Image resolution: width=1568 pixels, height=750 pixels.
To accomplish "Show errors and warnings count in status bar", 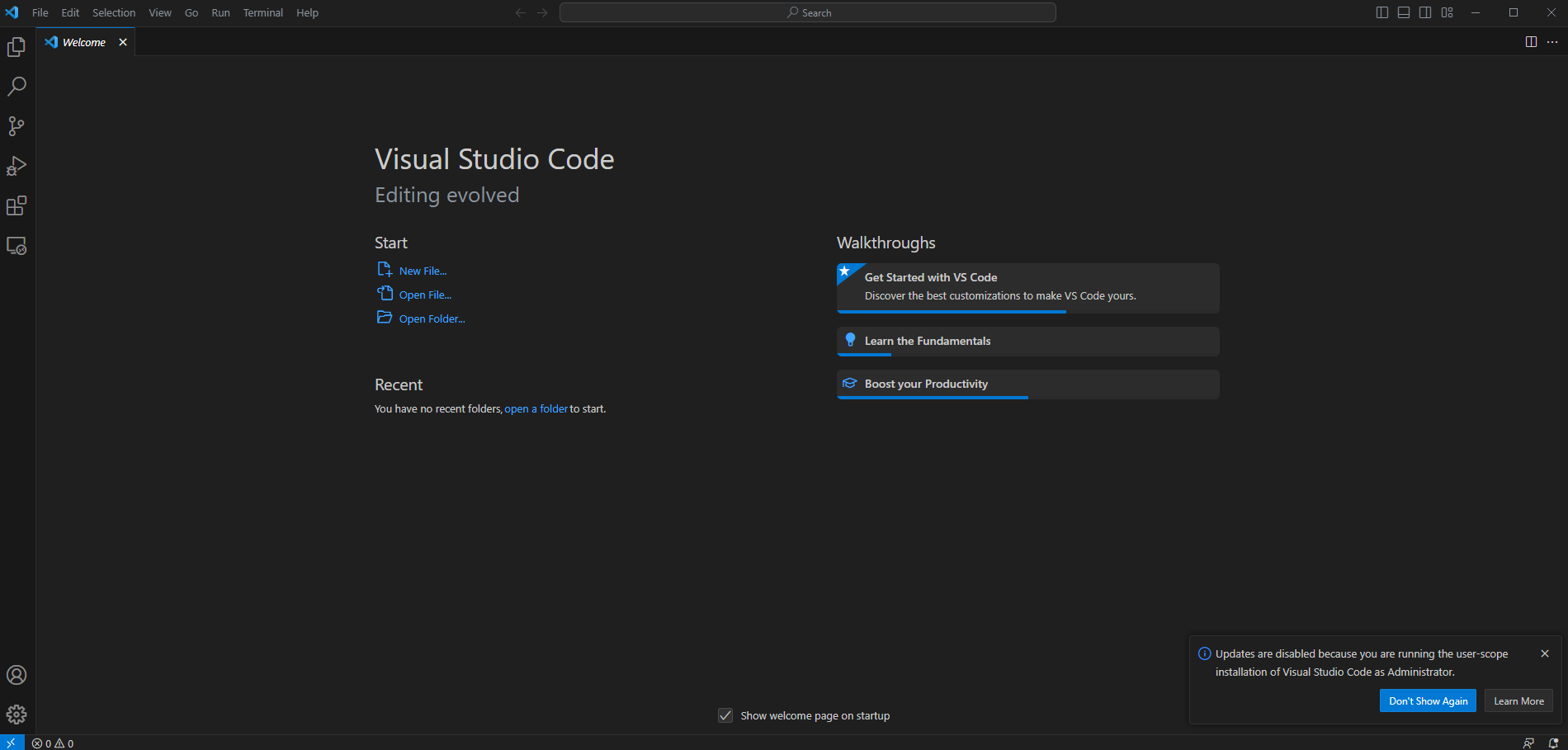I will coord(53,743).
